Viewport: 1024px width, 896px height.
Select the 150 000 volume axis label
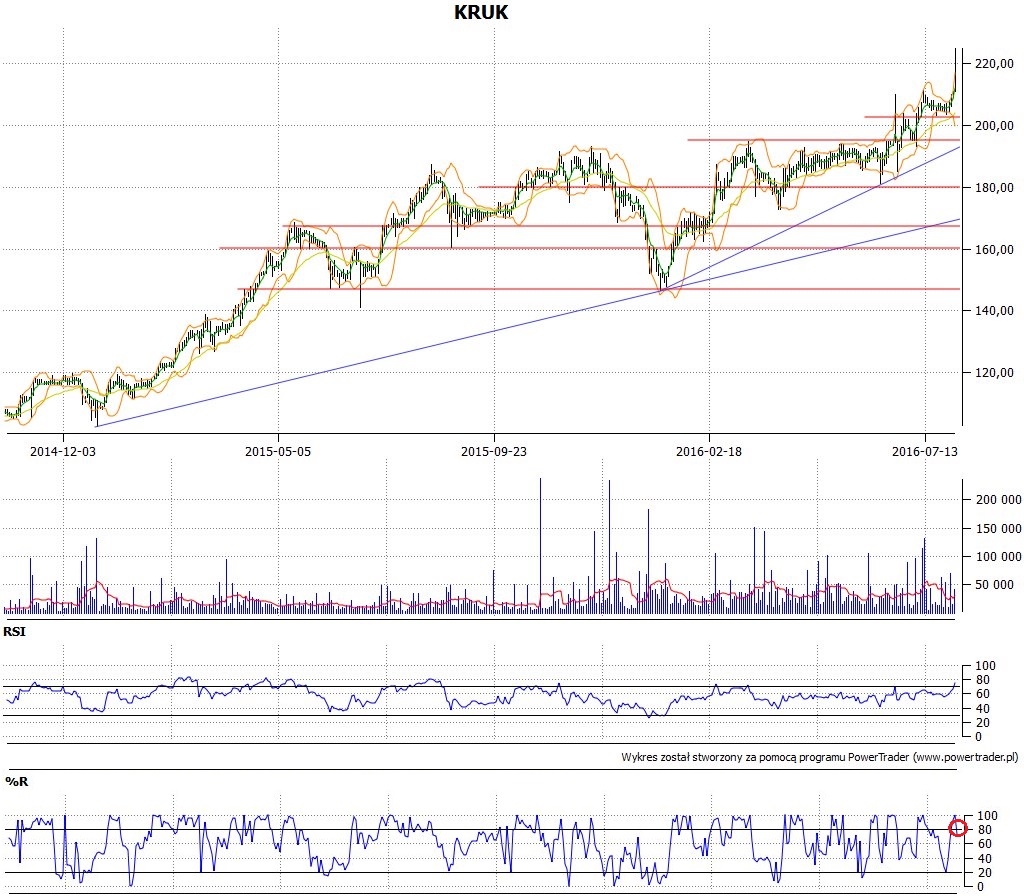click(x=998, y=528)
